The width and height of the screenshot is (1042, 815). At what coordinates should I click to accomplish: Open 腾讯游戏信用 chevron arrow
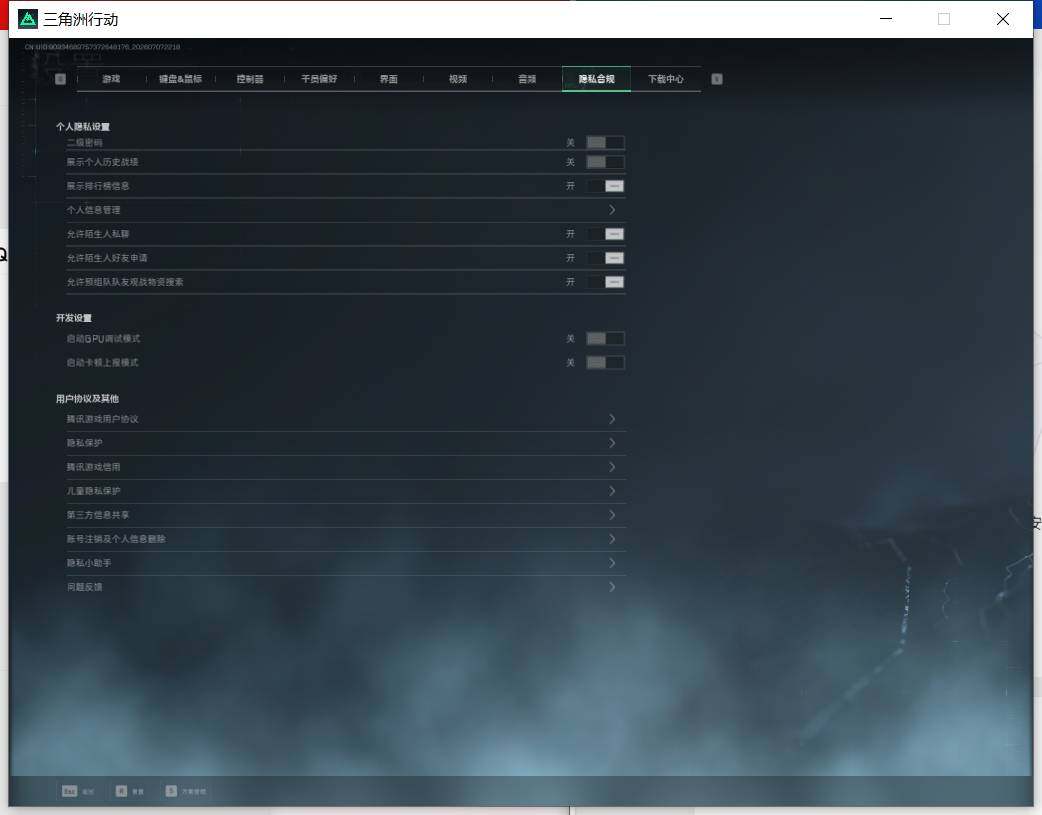click(x=612, y=467)
